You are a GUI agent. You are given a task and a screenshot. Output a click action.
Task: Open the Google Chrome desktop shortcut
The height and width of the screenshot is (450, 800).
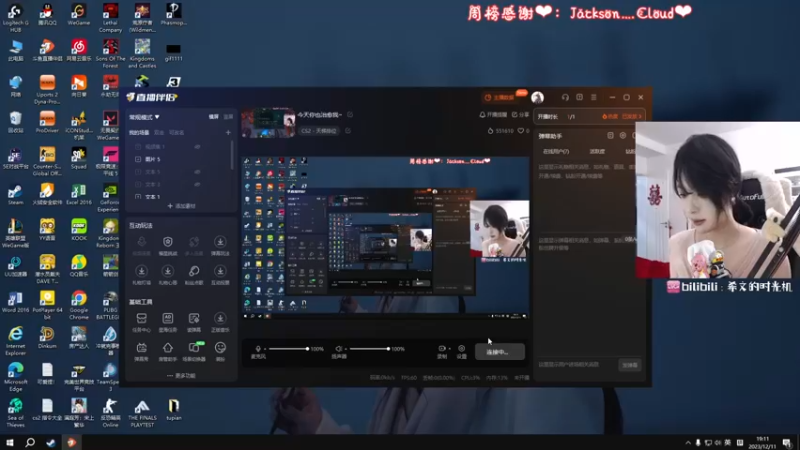[x=79, y=304]
